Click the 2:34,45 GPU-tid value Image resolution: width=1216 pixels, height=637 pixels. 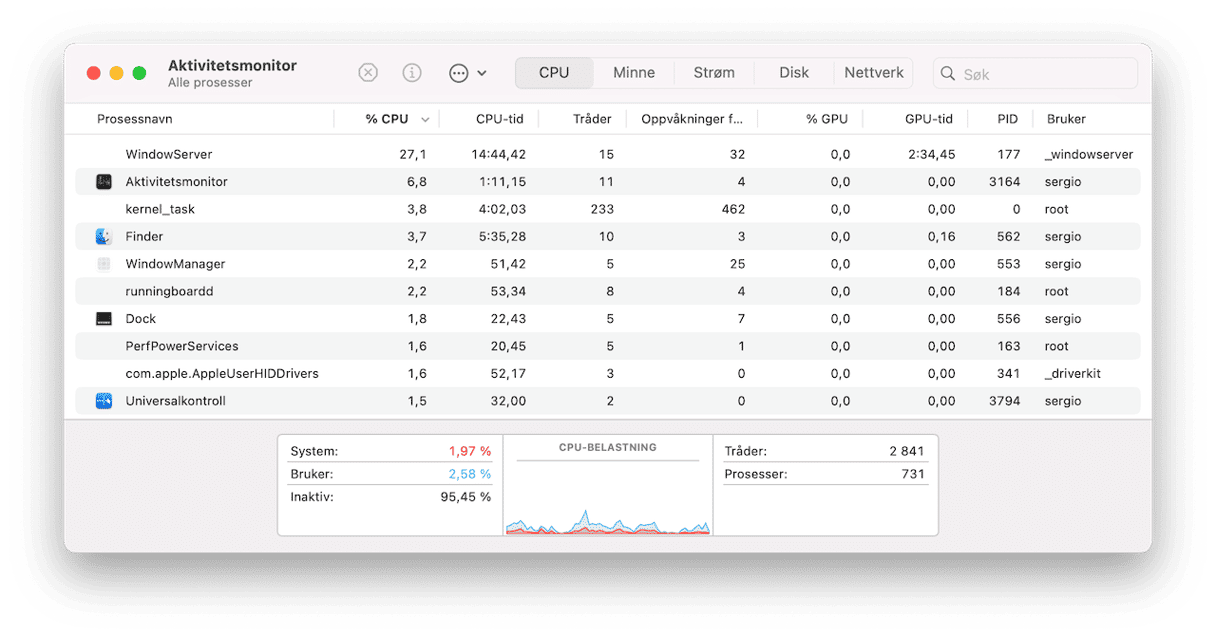point(931,155)
